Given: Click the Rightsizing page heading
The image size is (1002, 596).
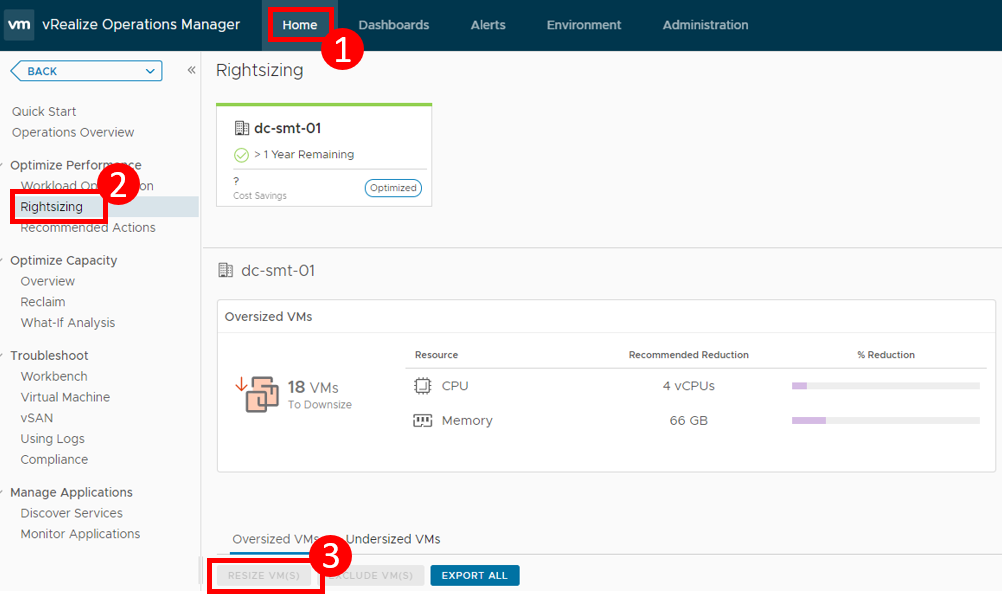Looking at the screenshot, I should pyautogui.click(x=259, y=70).
